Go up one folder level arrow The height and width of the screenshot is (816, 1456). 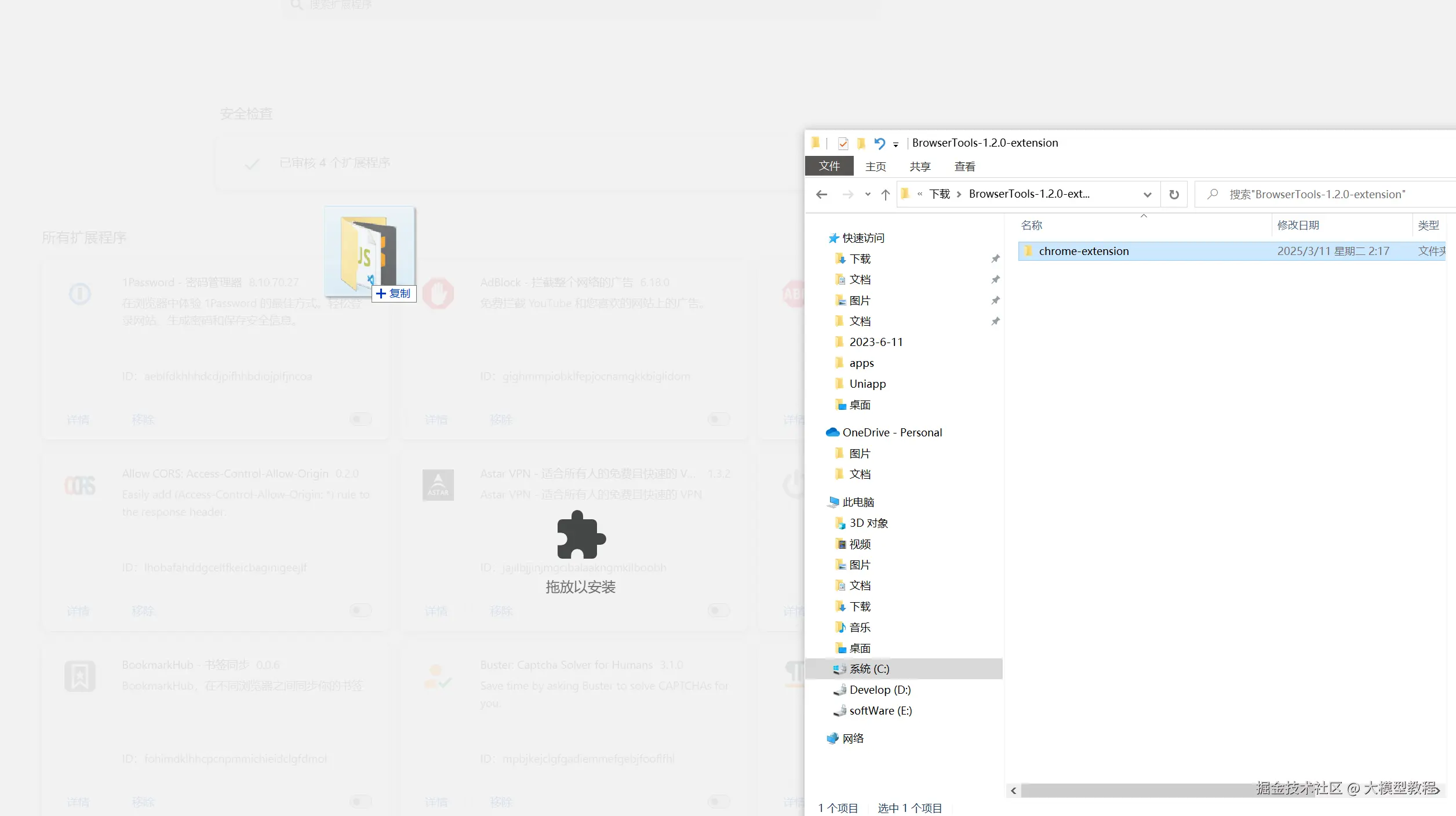pyautogui.click(x=885, y=195)
